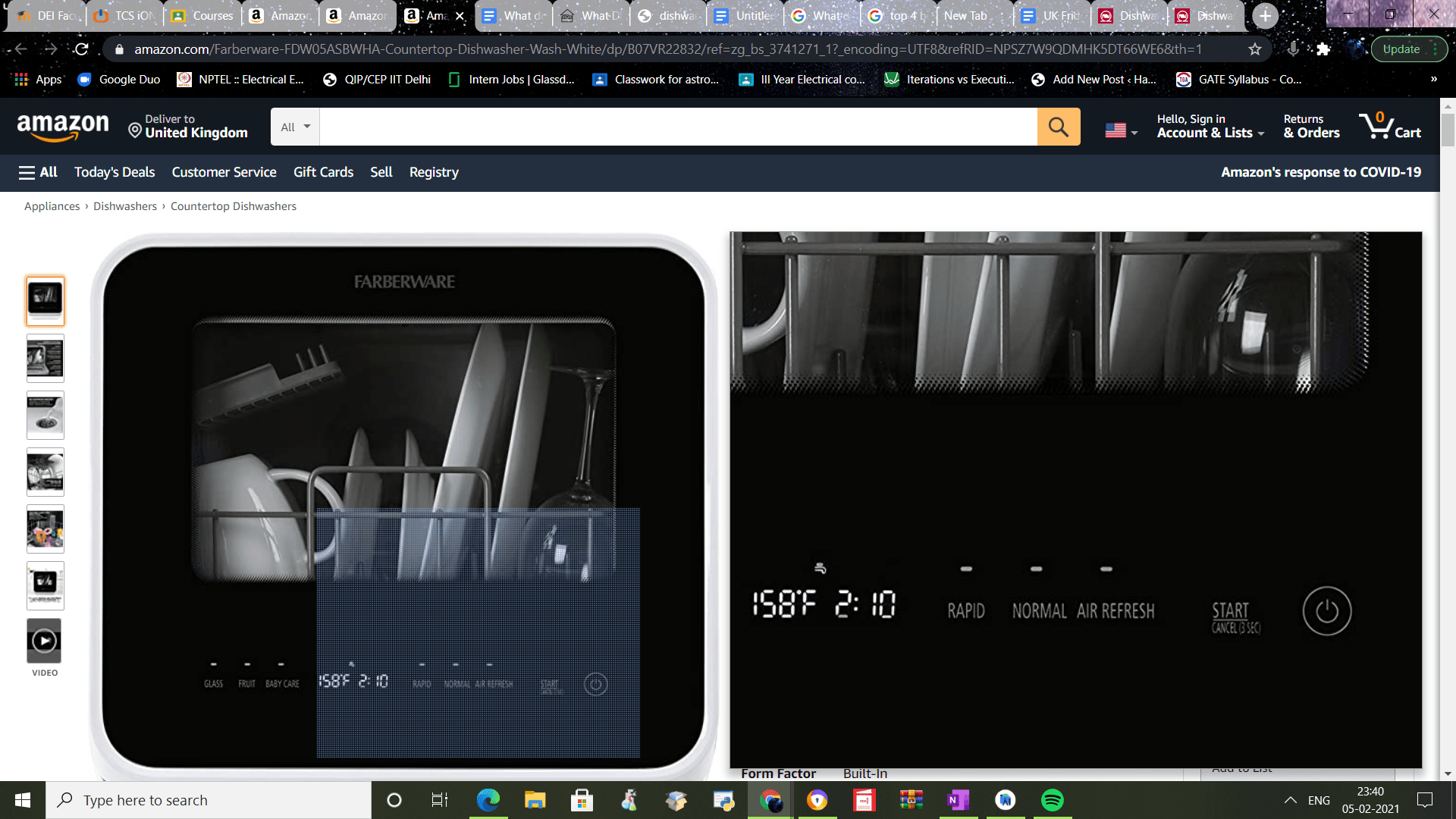Click the address bar URL
The width and height of the screenshot is (1456, 819).
point(667,49)
